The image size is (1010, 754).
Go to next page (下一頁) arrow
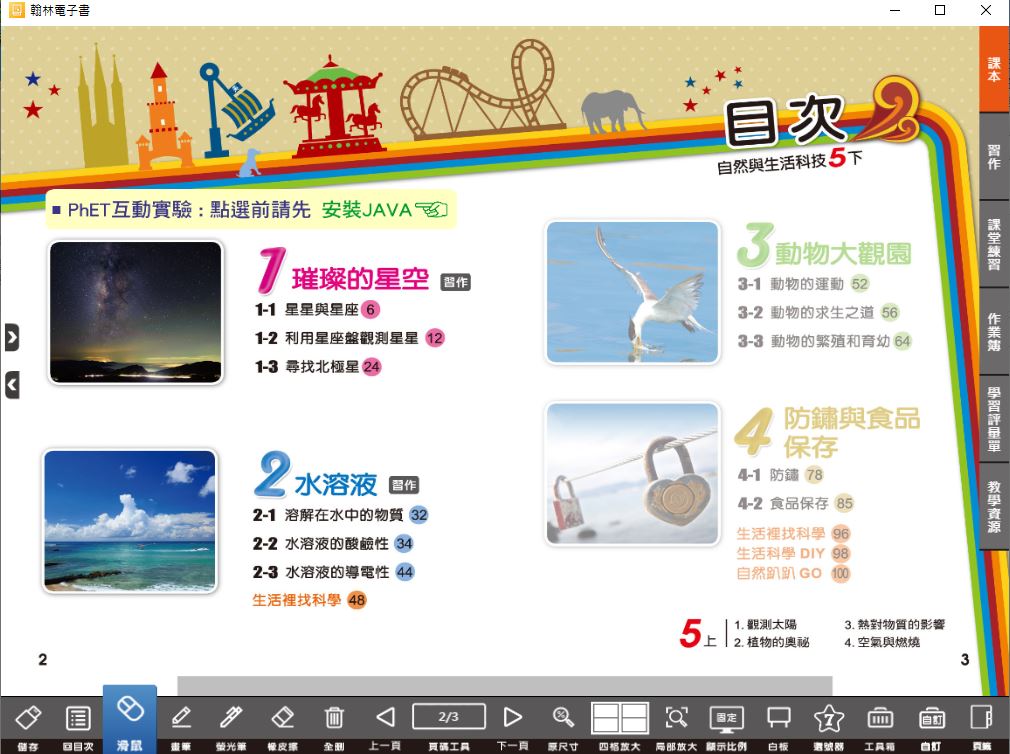(x=512, y=718)
